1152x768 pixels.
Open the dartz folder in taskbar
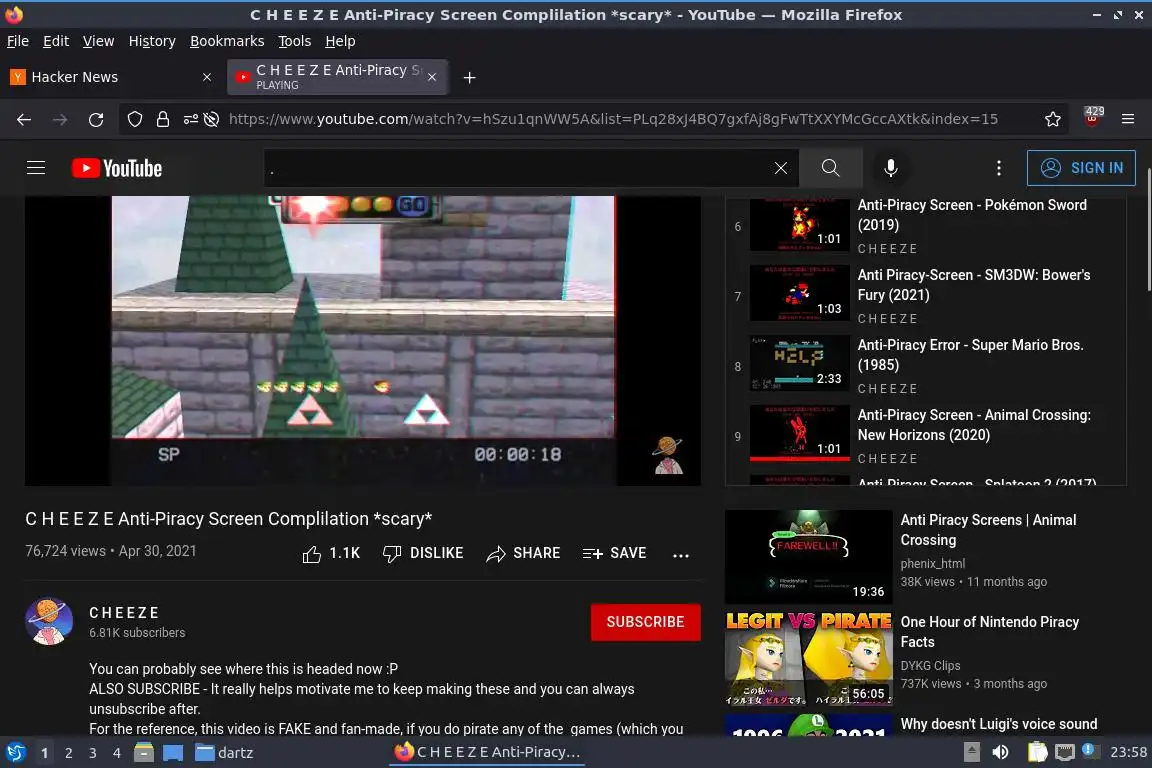pyautogui.click(x=224, y=753)
